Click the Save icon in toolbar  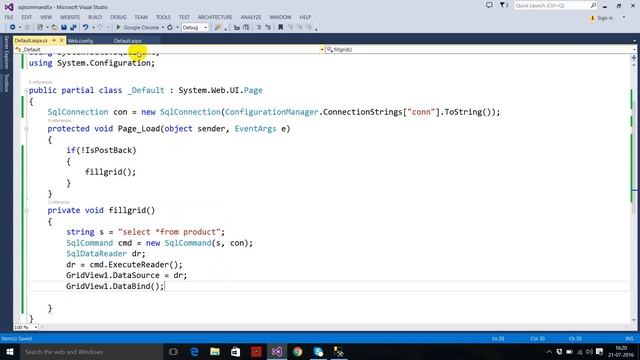click(64, 27)
